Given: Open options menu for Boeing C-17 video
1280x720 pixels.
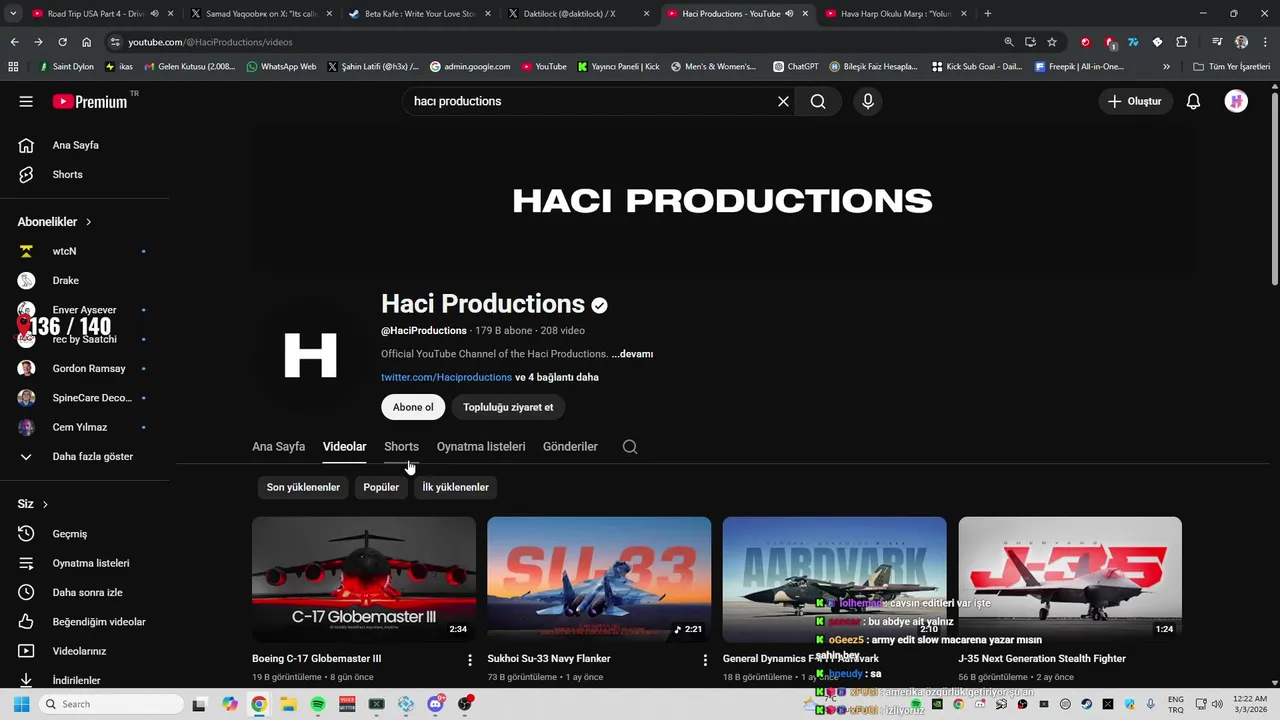Looking at the screenshot, I should coord(470,660).
